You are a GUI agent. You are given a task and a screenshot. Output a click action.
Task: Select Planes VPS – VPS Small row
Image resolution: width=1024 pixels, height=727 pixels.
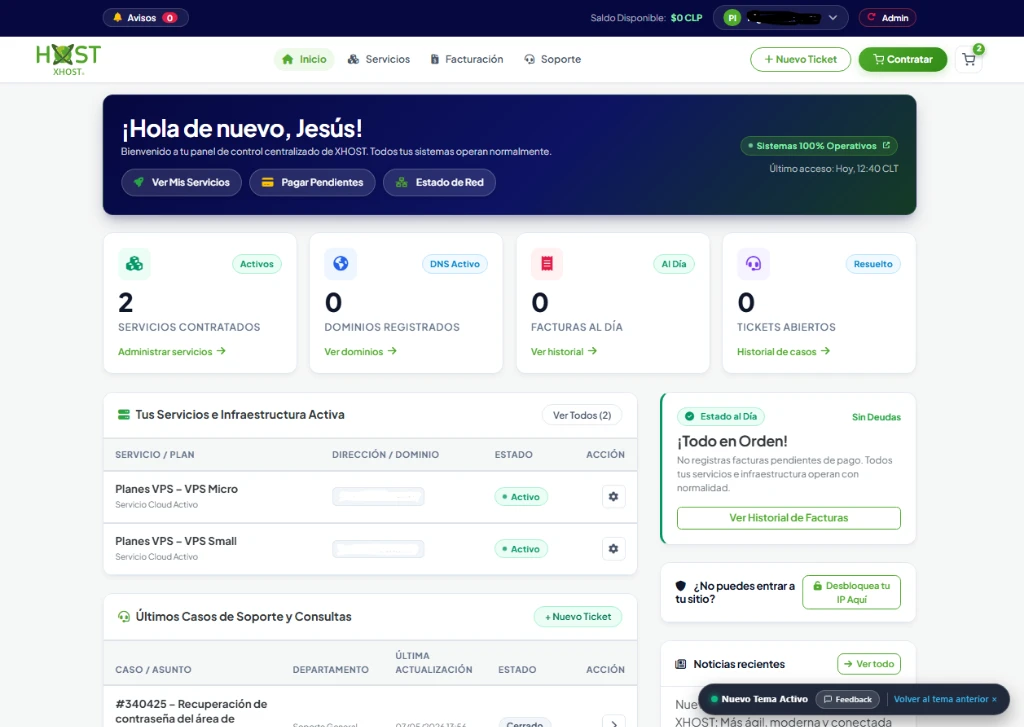click(370, 549)
